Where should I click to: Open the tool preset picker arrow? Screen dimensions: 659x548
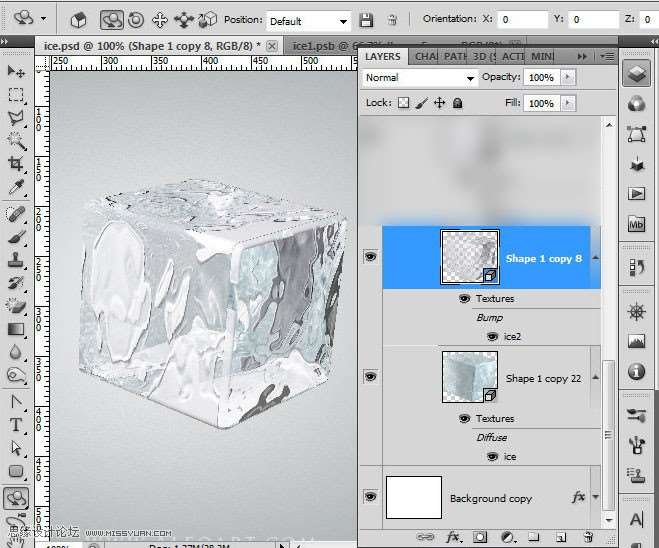tap(43, 18)
